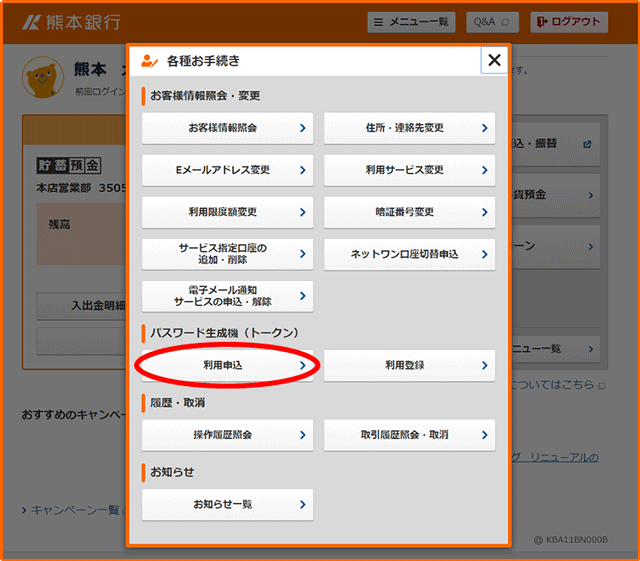Click the ログアウト button
This screenshot has width=640, height=561.
point(569,22)
